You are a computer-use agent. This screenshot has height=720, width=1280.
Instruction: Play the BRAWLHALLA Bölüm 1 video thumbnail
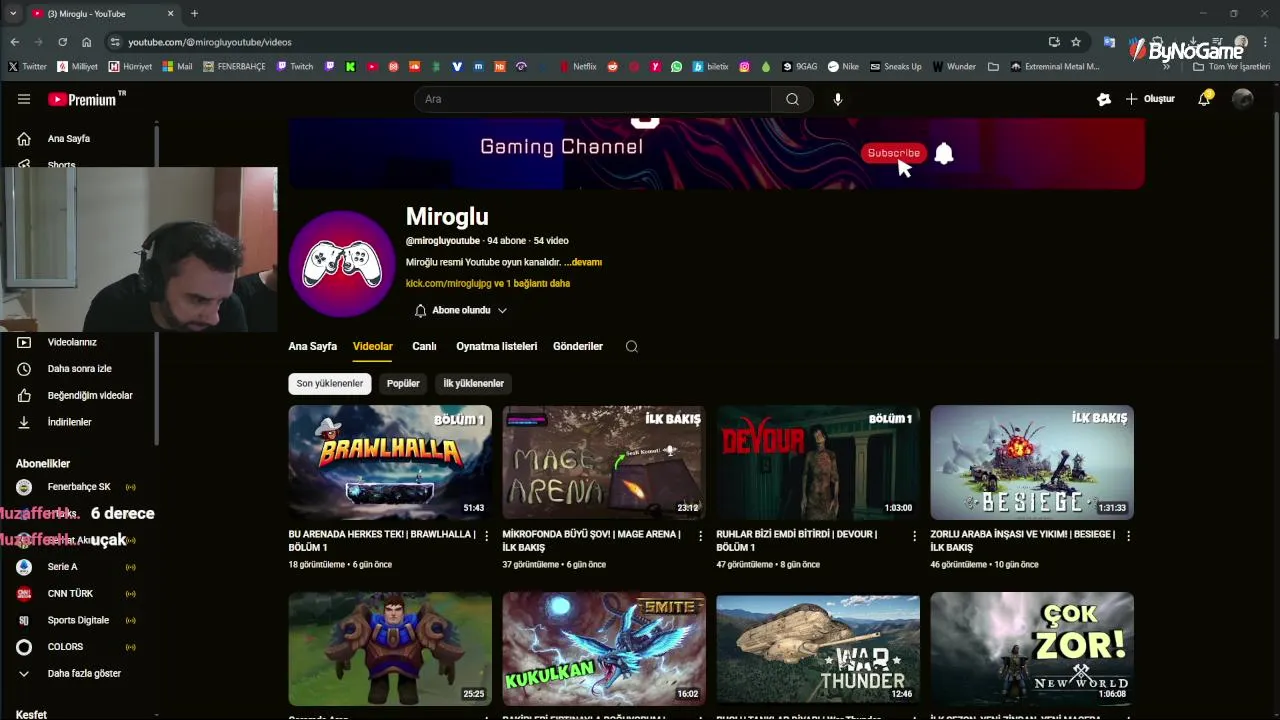390,462
